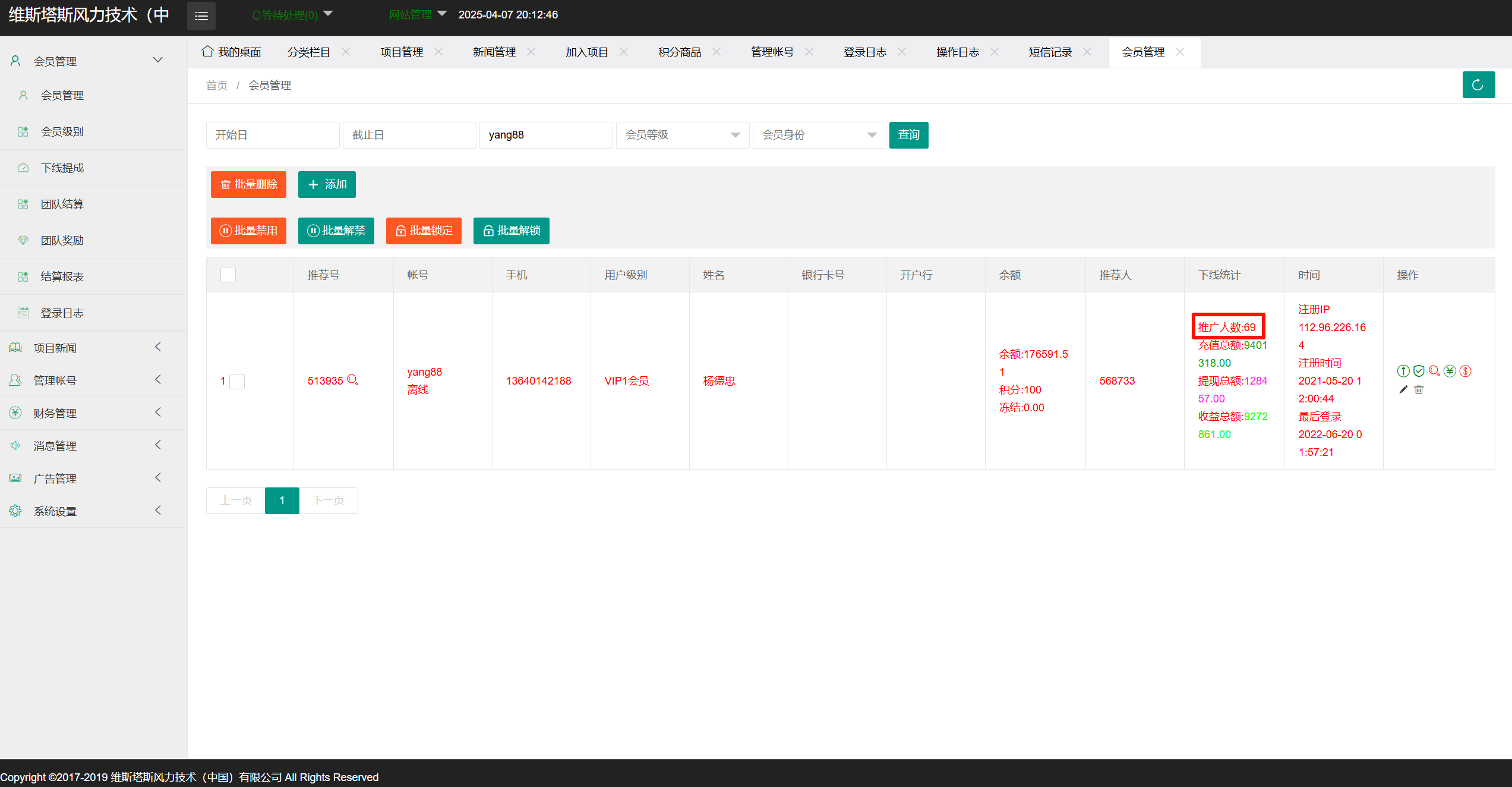Tick the checkbox for row 1 yang88

[237, 381]
